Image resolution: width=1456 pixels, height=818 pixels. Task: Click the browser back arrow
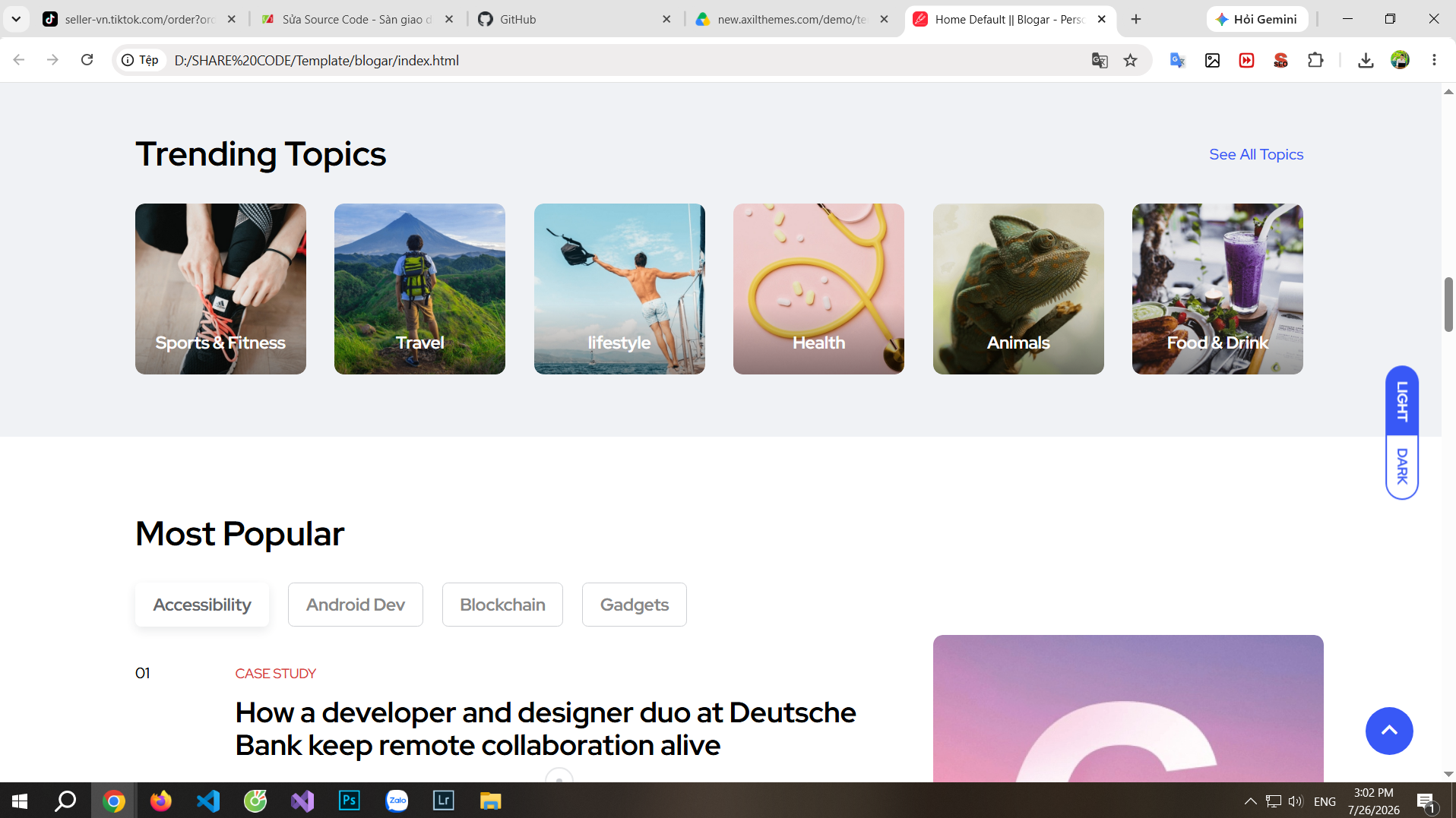tap(19, 60)
